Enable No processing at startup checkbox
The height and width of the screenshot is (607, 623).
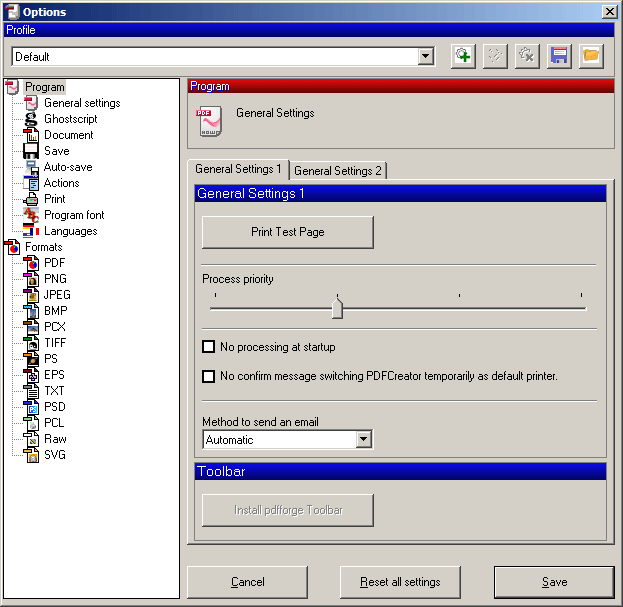coord(209,347)
